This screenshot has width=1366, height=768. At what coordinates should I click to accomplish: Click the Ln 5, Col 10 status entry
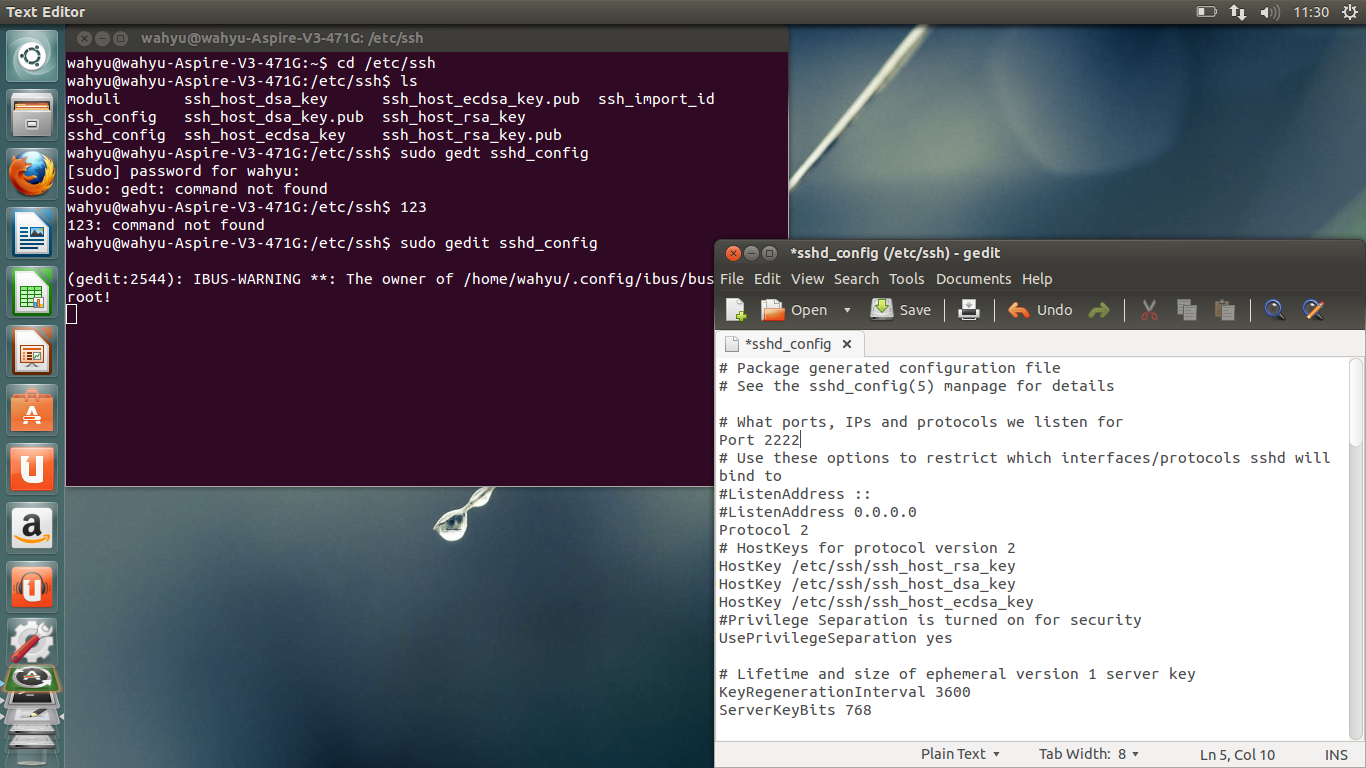(x=1237, y=755)
